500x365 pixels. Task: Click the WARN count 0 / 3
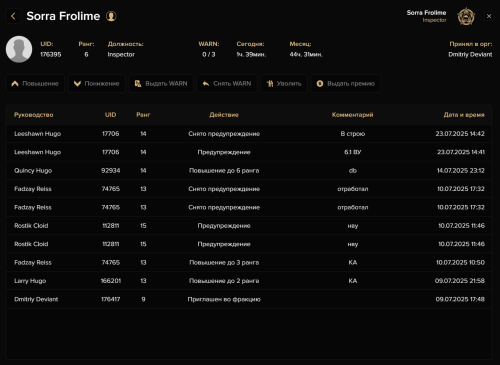[209, 54]
